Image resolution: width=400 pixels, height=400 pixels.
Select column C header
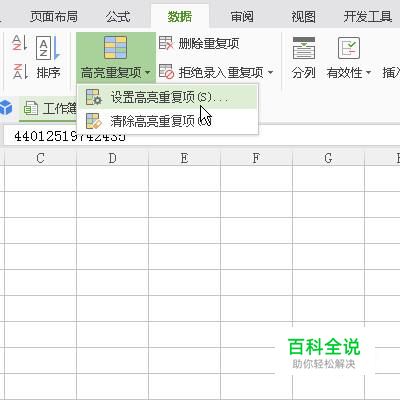pos(40,158)
